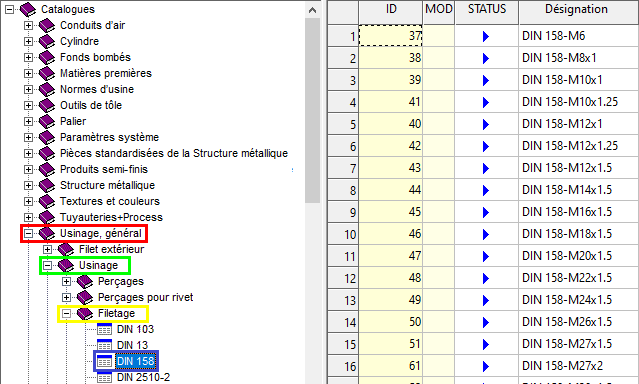Select the DIN 2510-2 tree entry
639x384 pixels.
click(143, 377)
